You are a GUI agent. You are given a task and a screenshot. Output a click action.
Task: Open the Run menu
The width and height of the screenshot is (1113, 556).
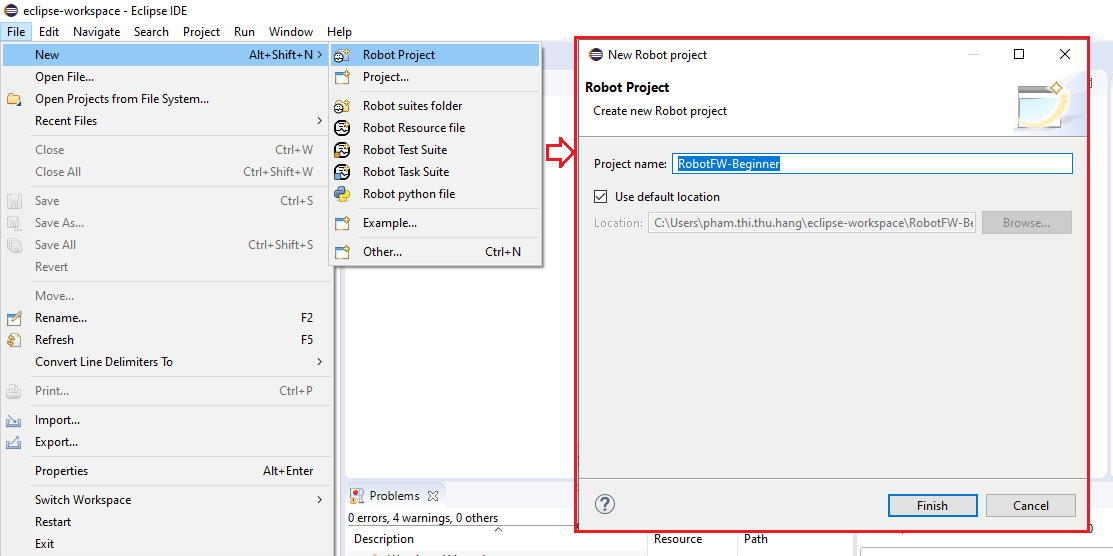pos(244,32)
